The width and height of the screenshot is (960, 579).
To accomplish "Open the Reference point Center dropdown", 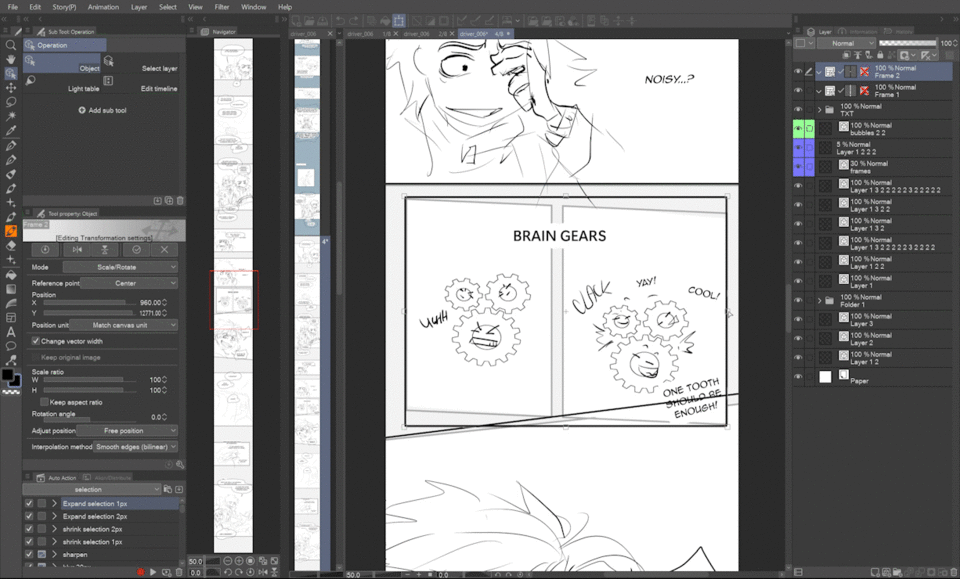I will click(x=129, y=283).
